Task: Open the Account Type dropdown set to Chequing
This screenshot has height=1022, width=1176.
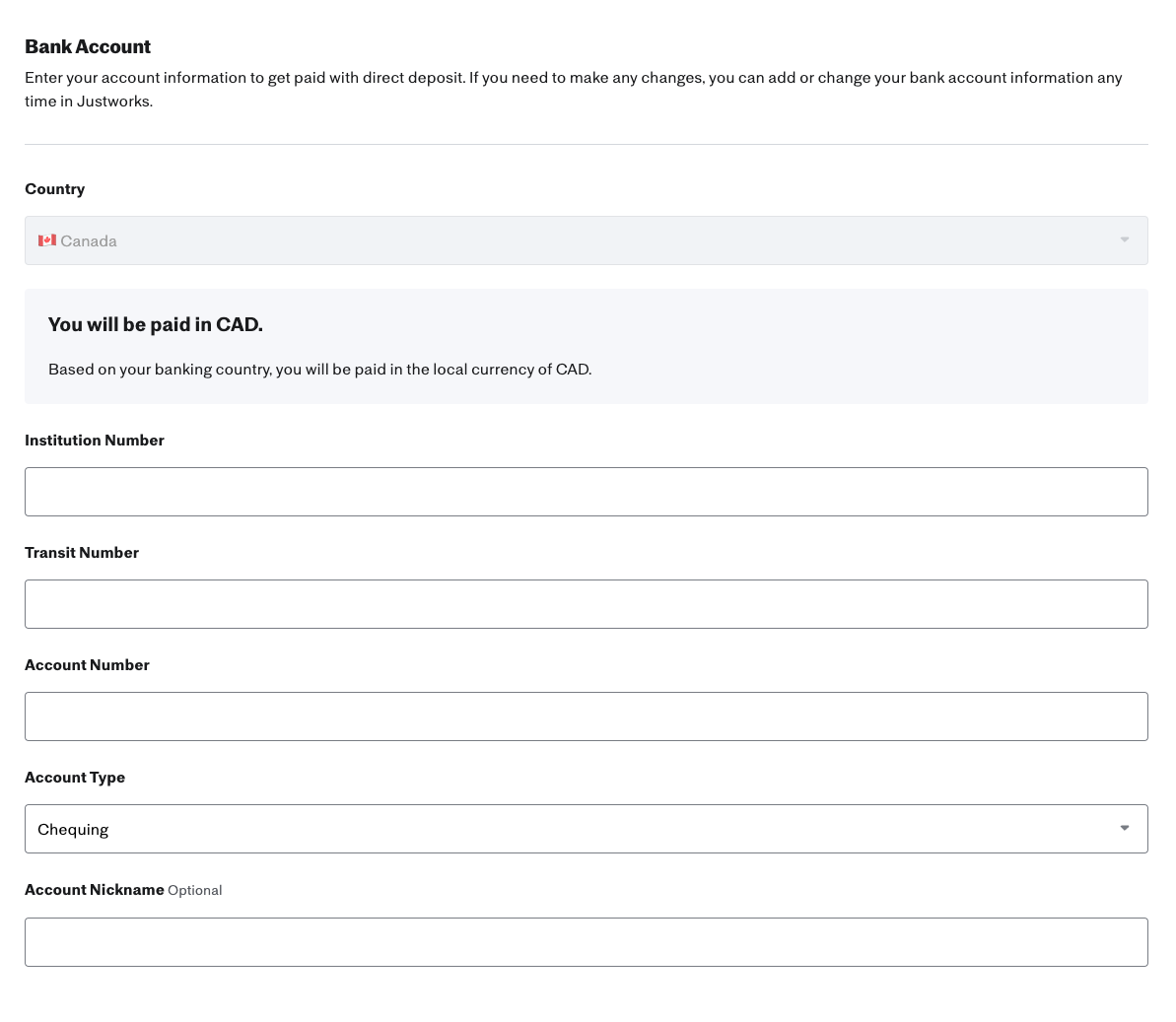Action: tap(586, 829)
